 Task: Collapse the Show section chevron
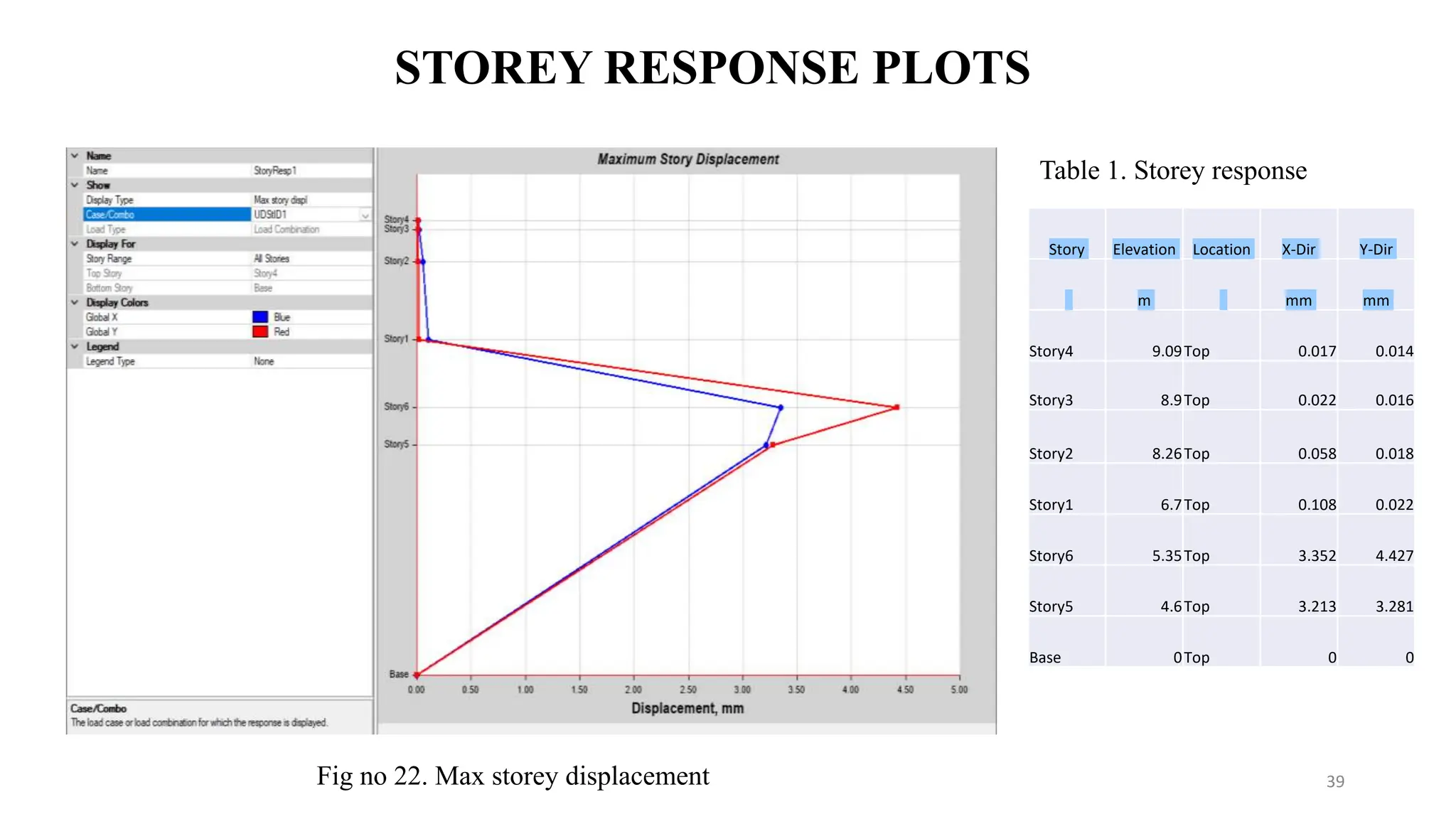[x=75, y=185]
